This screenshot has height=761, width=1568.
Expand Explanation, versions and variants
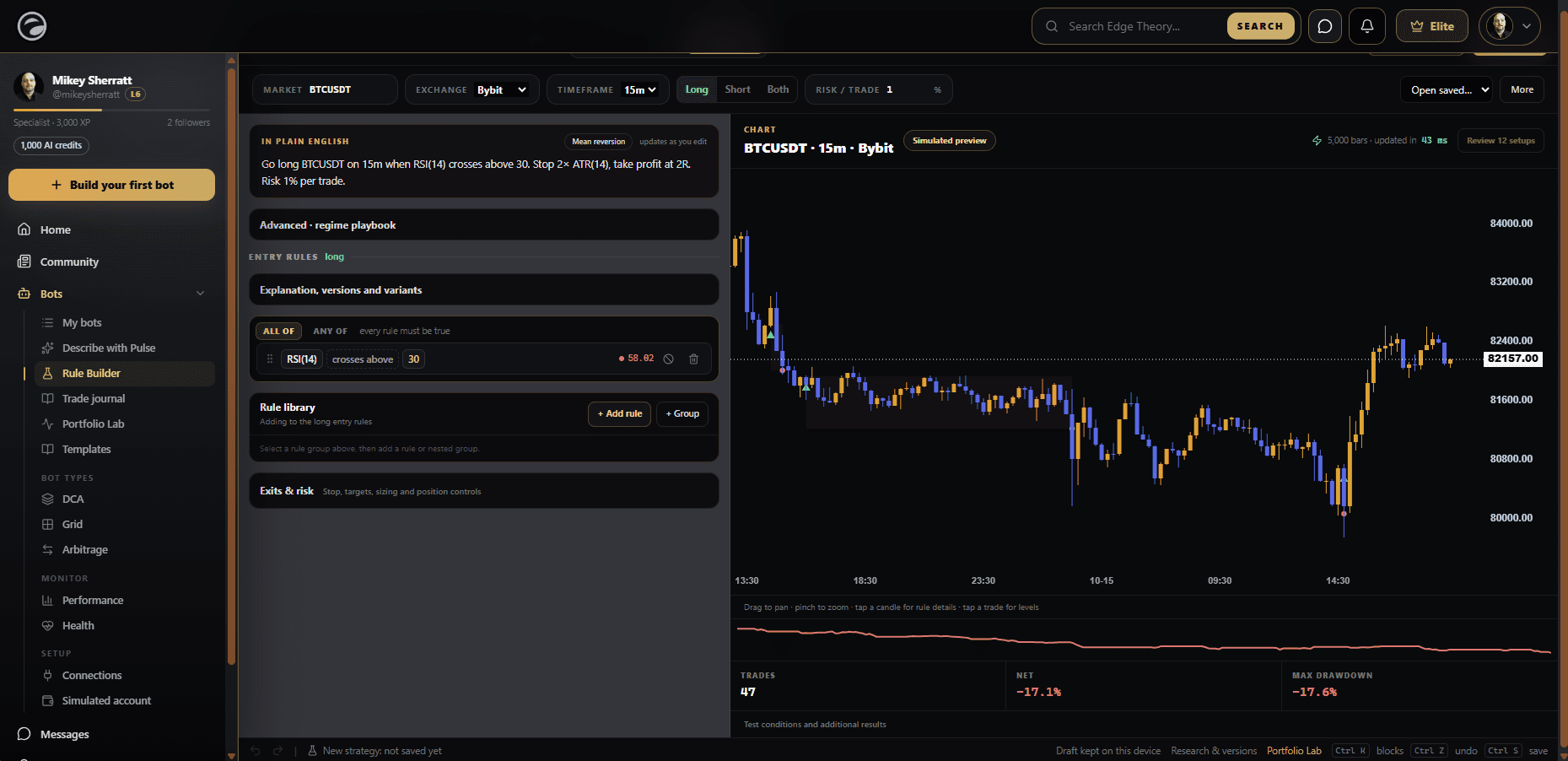(484, 290)
